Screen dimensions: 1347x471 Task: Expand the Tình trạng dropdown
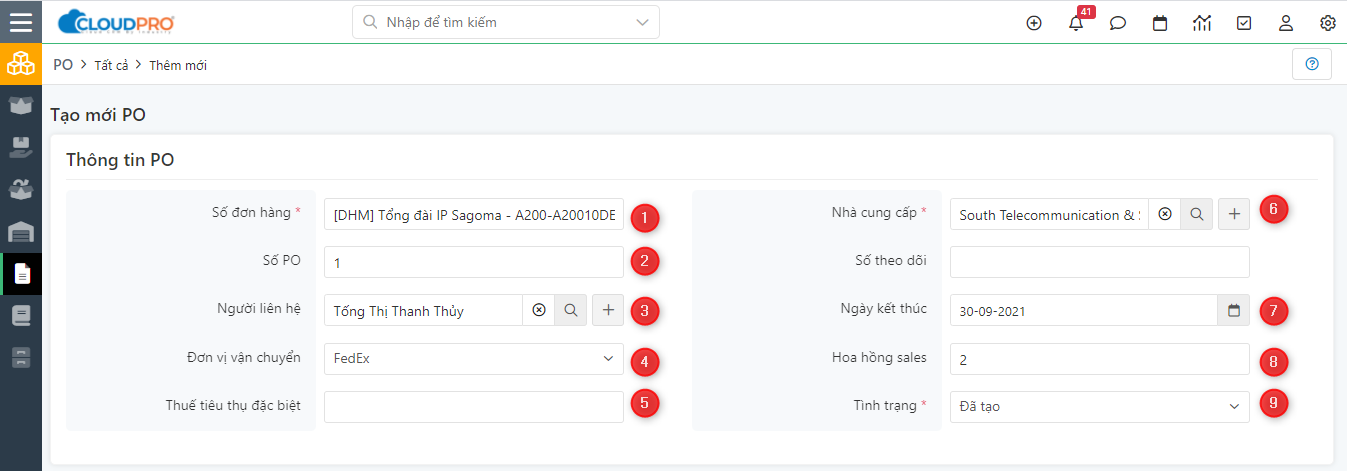point(1100,406)
